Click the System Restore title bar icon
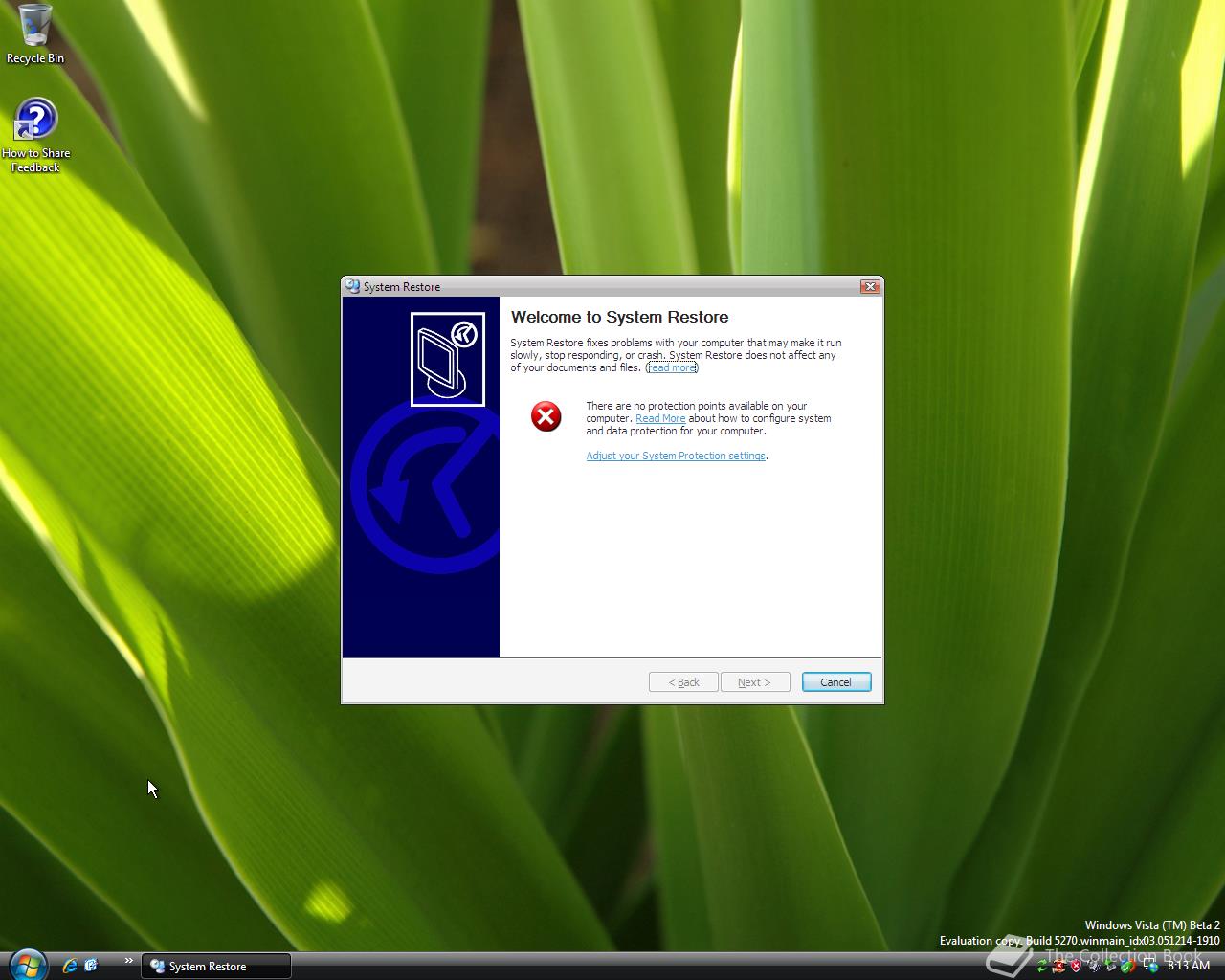Screen dimensions: 1225x980 pyautogui.click(x=352, y=286)
